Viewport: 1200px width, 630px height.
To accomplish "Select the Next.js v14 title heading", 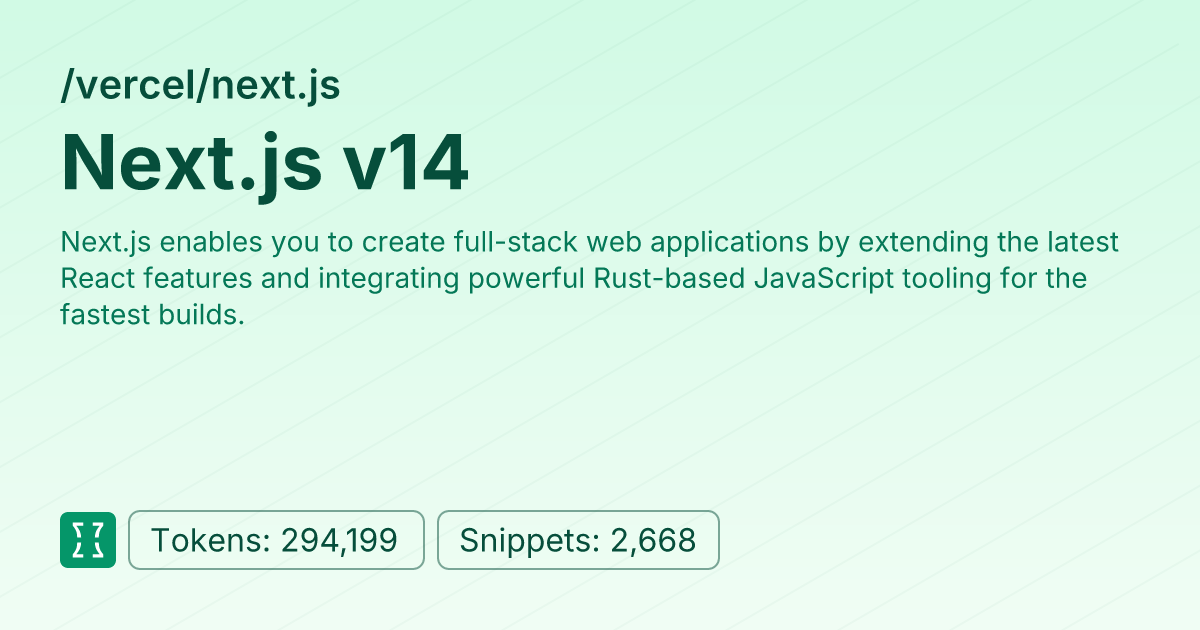I will tap(264, 163).
